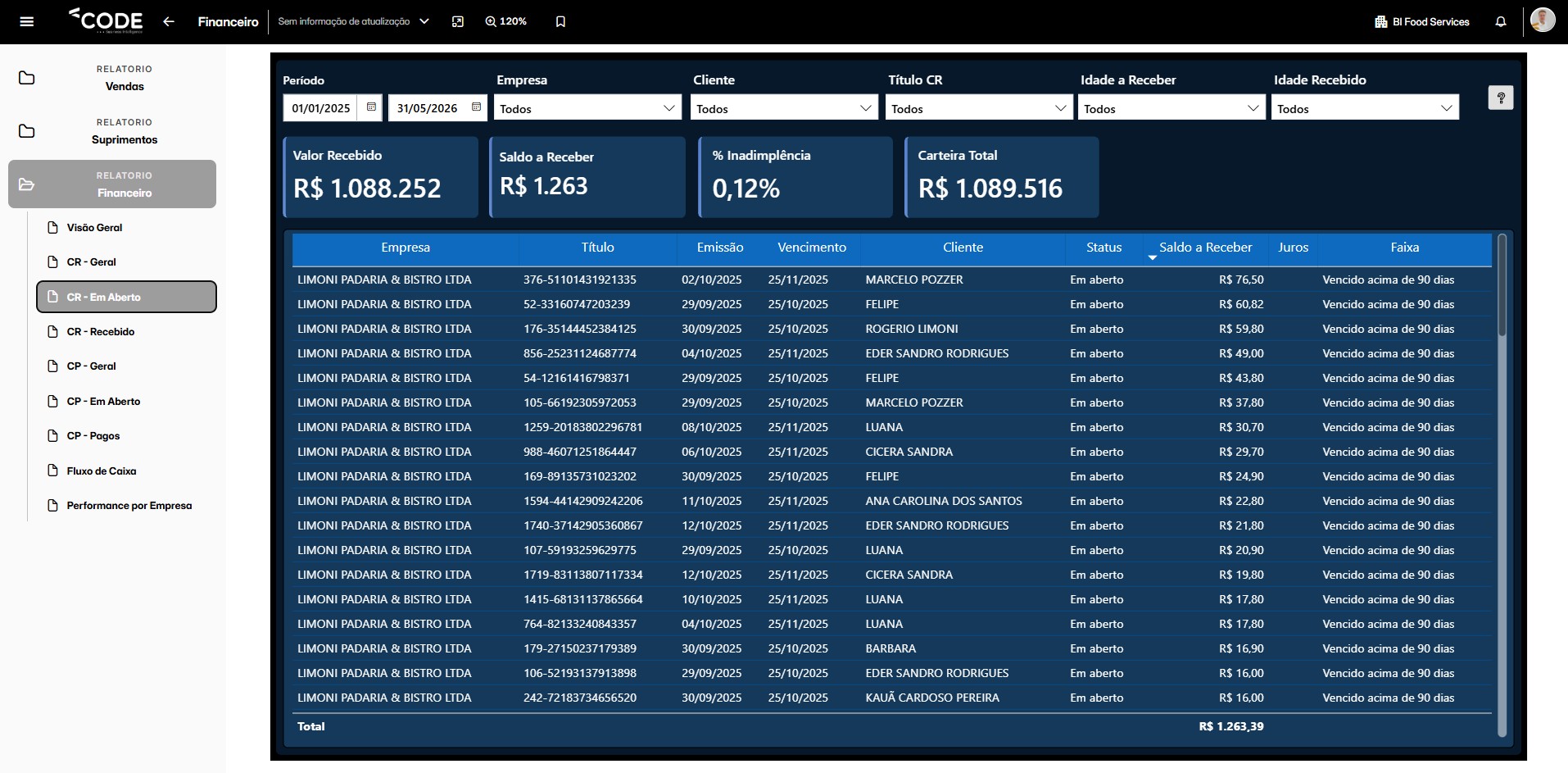
Task: Open the Título CR dropdown
Action: (979, 108)
